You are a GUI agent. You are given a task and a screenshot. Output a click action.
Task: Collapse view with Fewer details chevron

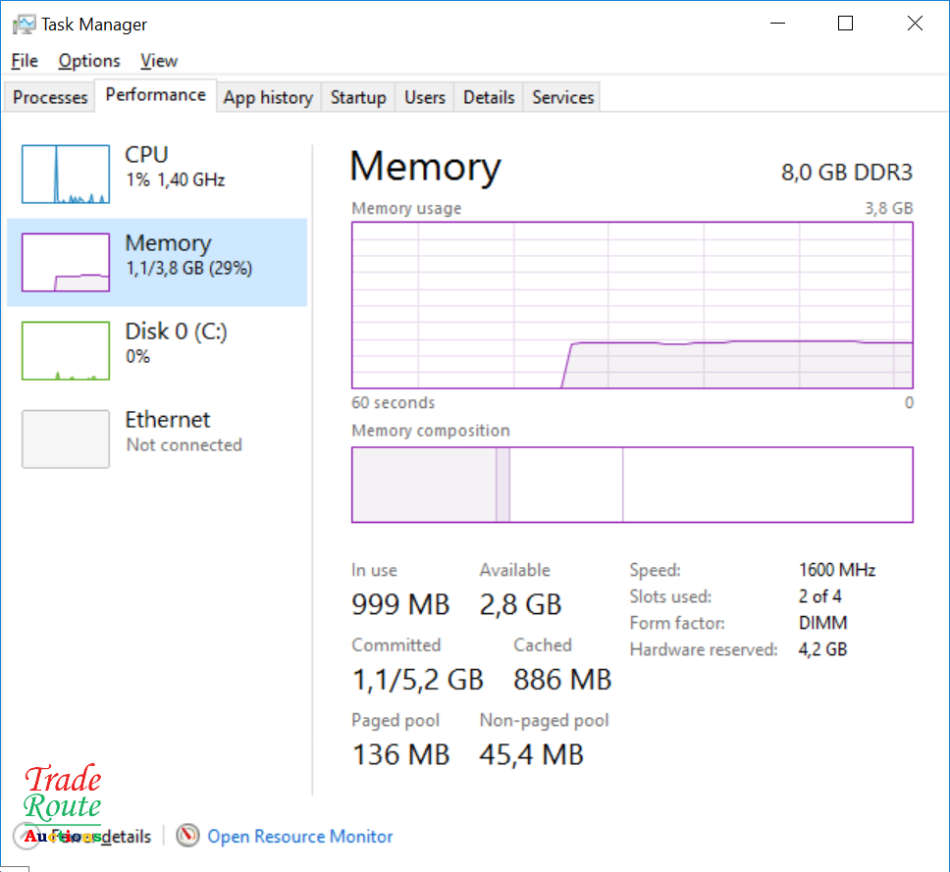coord(24,835)
